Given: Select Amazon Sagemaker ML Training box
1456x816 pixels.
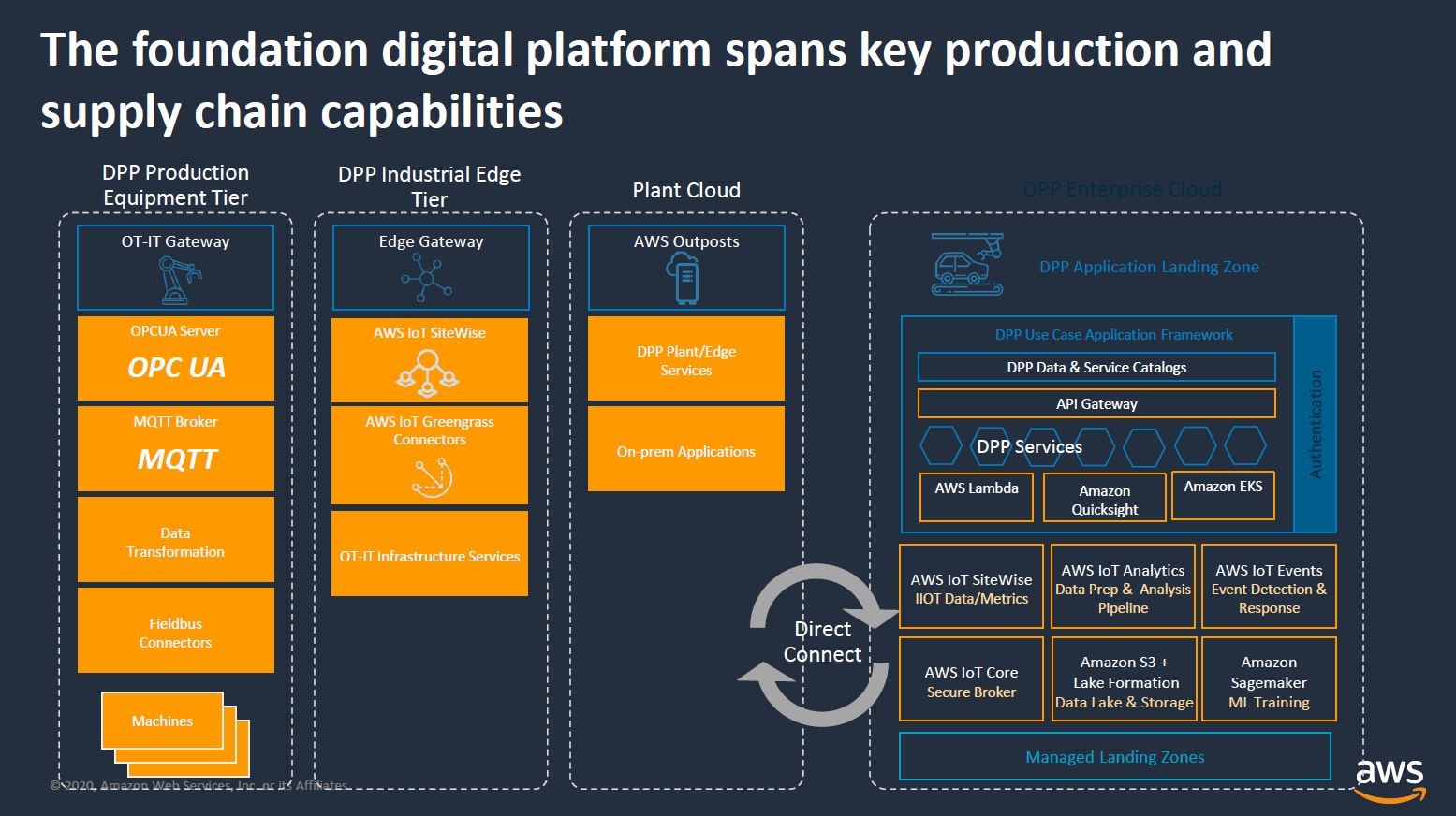Looking at the screenshot, I should coord(1269,679).
